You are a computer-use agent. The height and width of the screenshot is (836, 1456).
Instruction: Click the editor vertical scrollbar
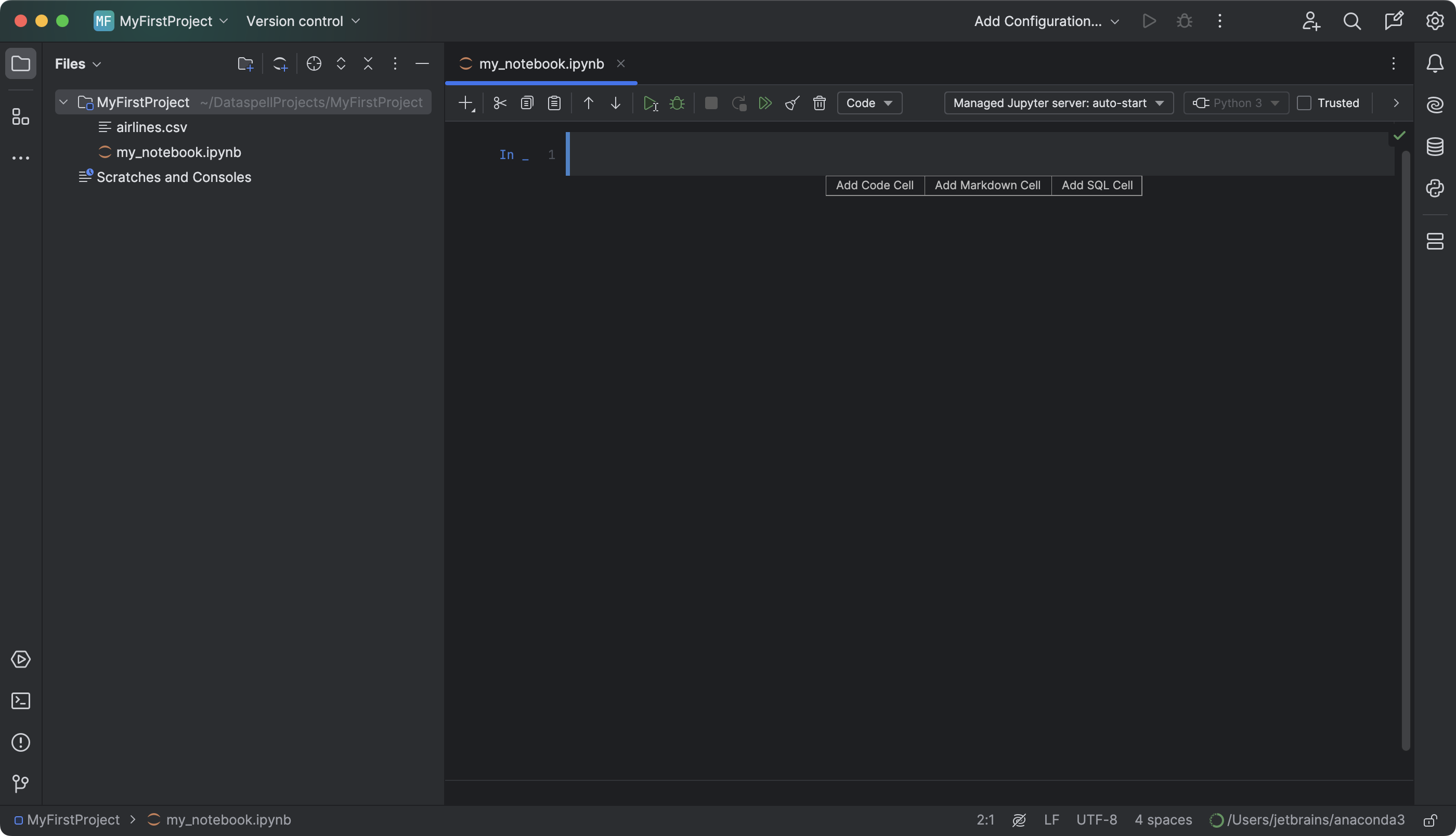click(x=1406, y=450)
